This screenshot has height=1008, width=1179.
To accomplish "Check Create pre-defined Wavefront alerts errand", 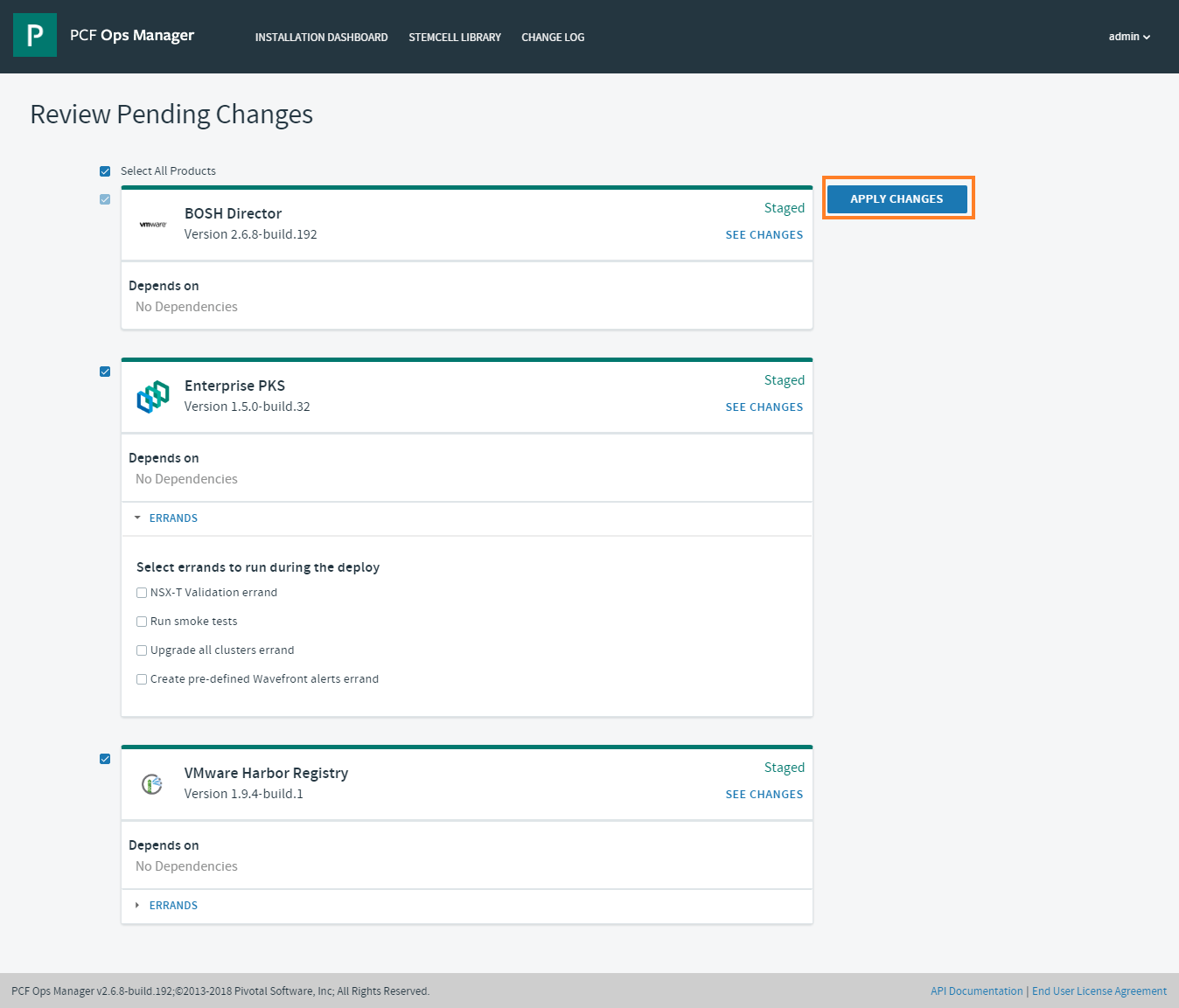I will click(142, 679).
